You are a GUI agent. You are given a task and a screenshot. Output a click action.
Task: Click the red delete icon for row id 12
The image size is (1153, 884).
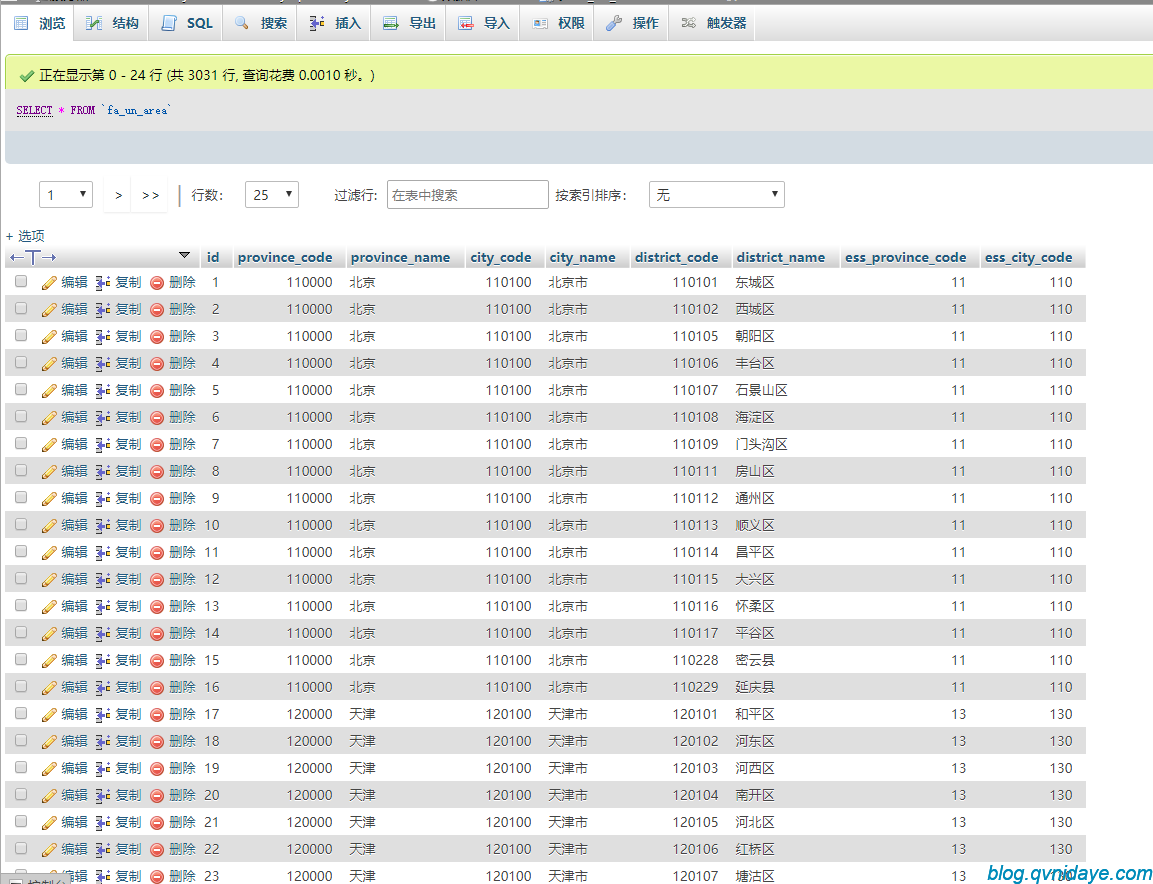157,580
